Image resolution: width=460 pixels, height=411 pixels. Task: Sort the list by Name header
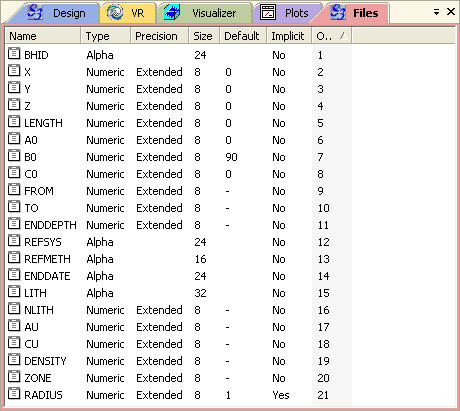(x=43, y=36)
